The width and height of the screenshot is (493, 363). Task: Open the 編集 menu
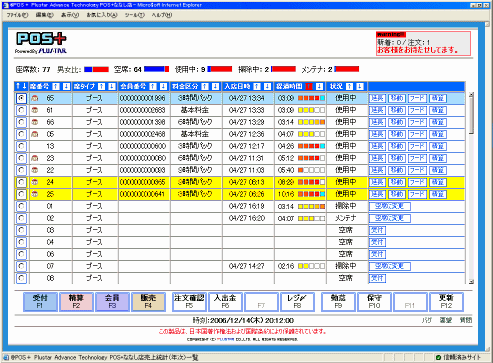[45, 15]
